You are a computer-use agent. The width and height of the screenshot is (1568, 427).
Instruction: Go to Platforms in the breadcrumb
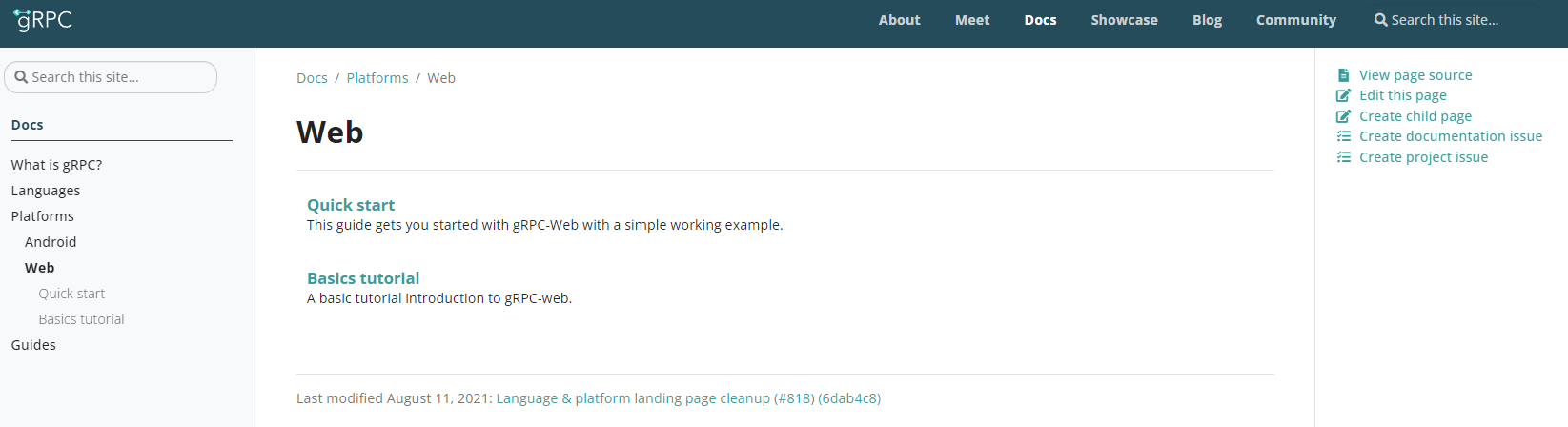point(377,78)
